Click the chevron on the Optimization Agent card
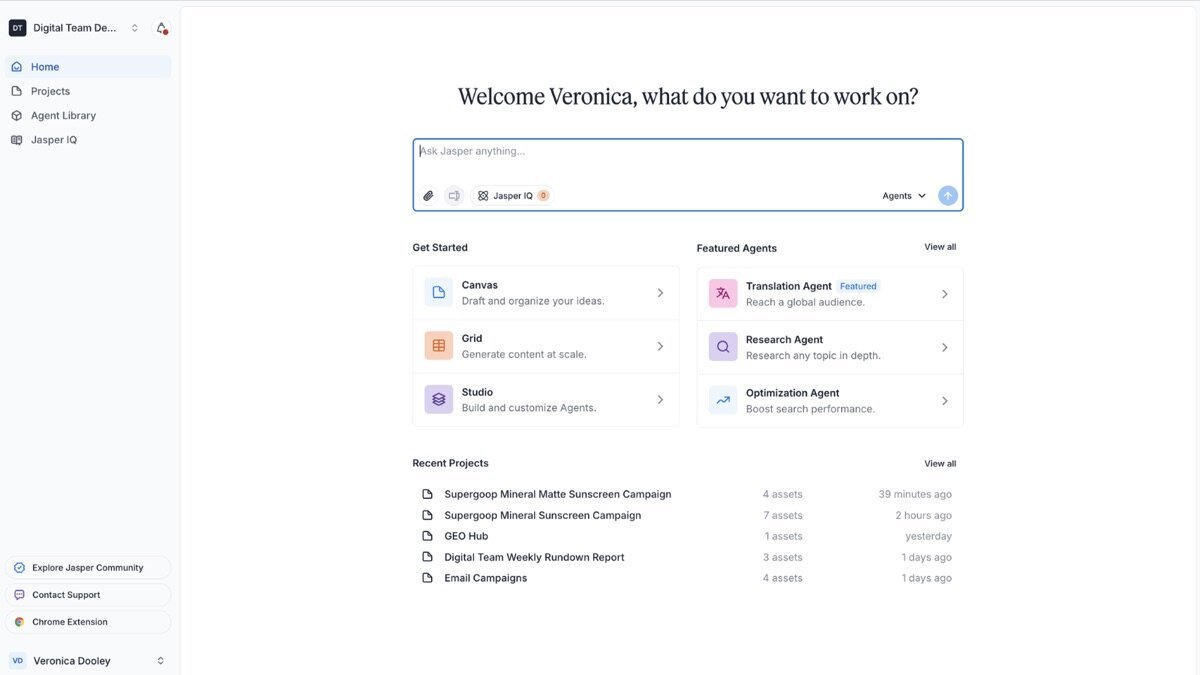 click(x=945, y=401)
